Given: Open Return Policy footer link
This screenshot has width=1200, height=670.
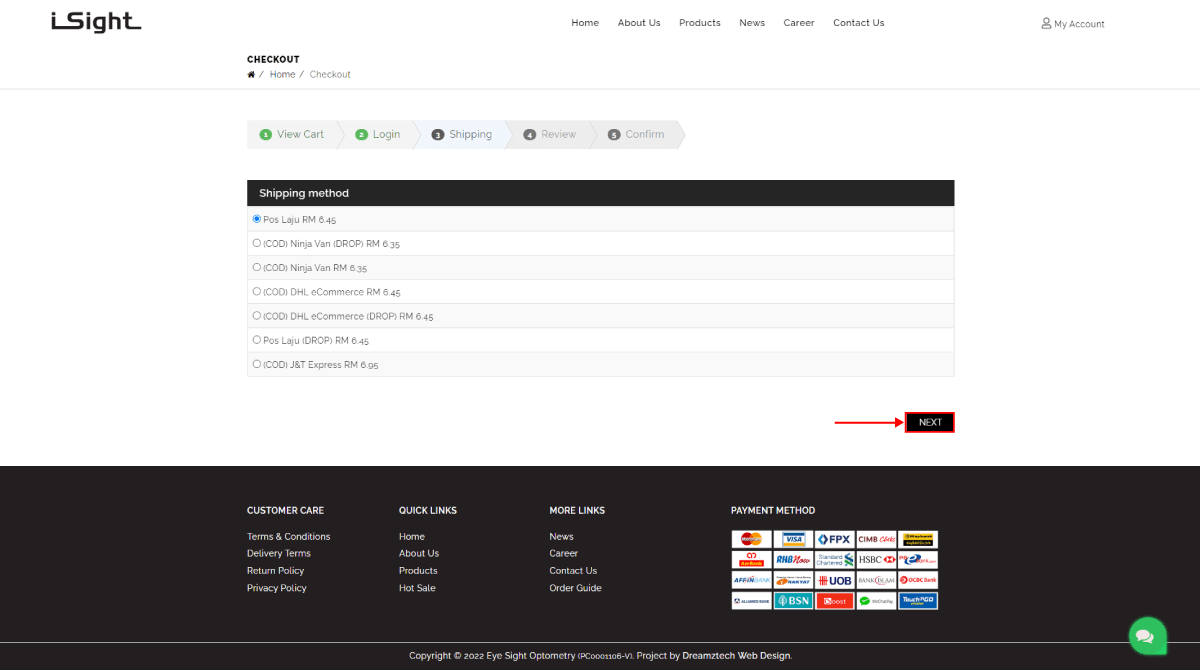Looking at the screenshot, I should (275, 571).
